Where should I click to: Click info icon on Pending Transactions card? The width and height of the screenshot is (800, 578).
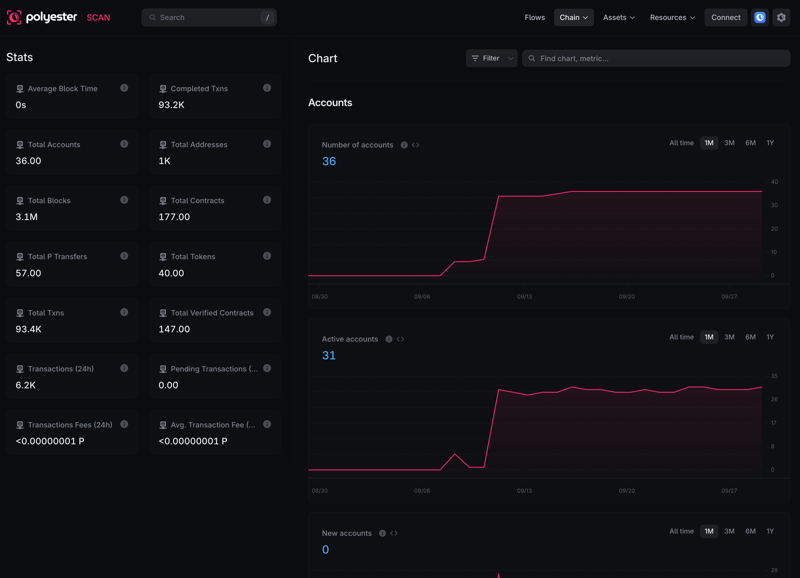(267, 368)
